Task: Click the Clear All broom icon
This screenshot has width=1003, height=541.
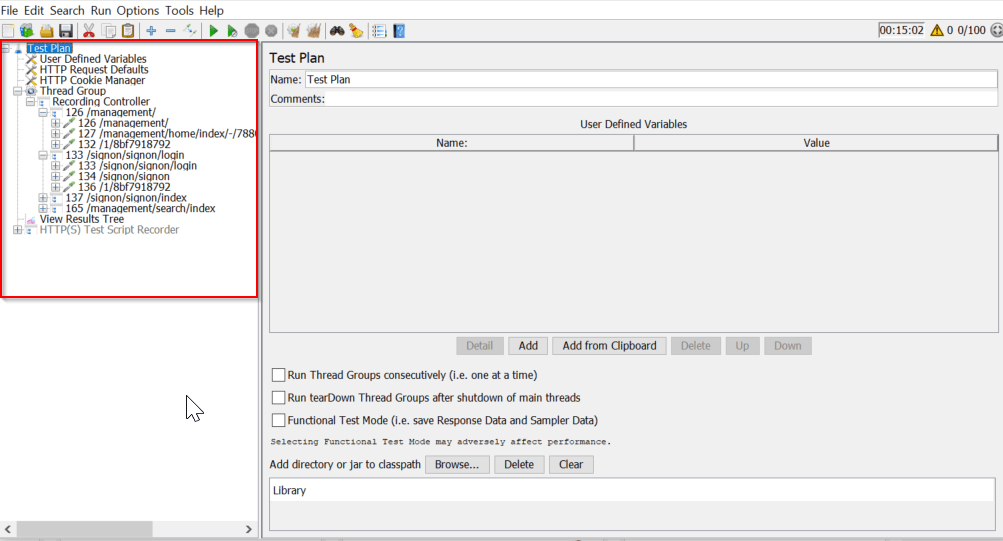Action: 315,31
